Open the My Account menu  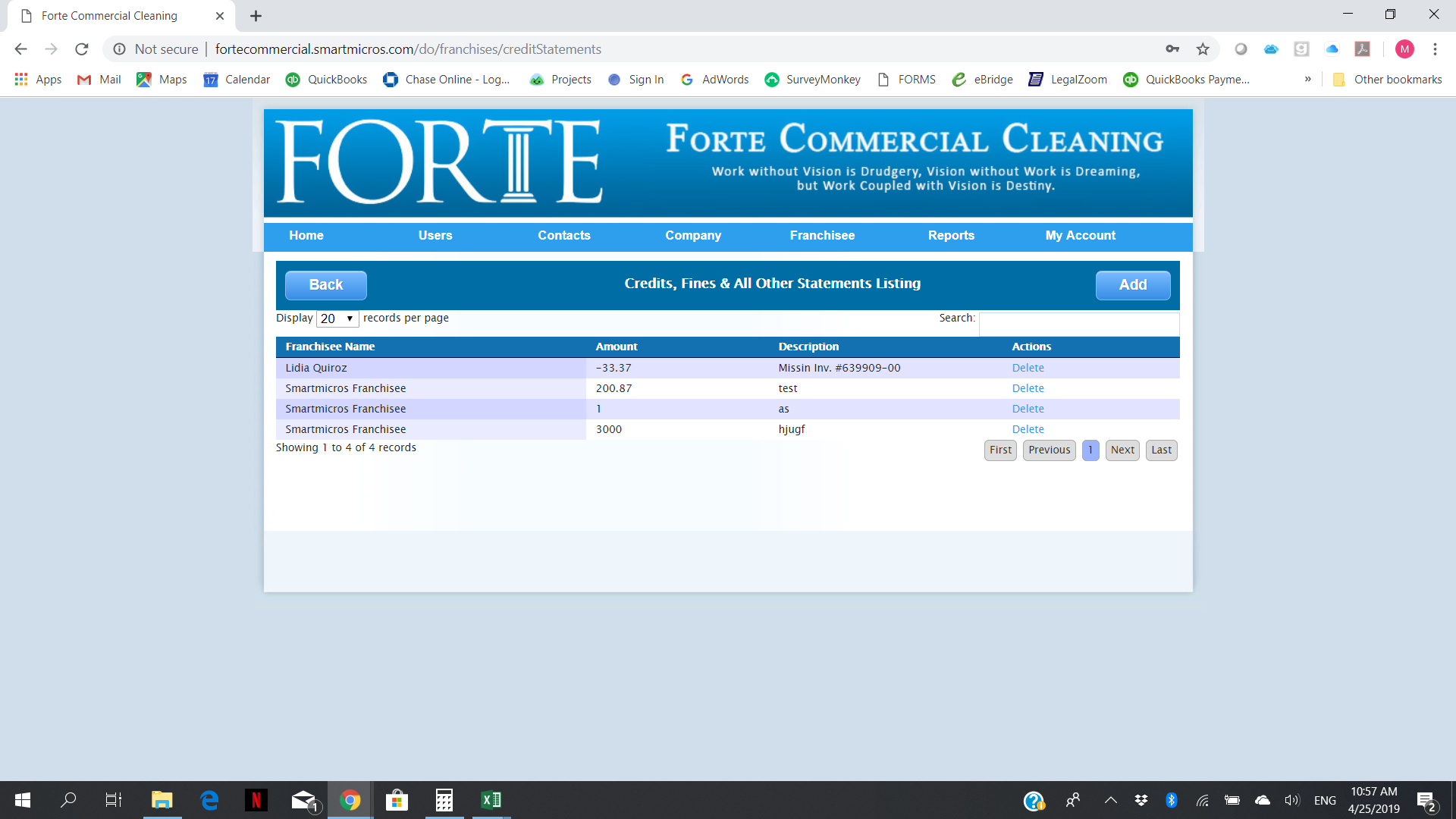(x=1081, y=236)
